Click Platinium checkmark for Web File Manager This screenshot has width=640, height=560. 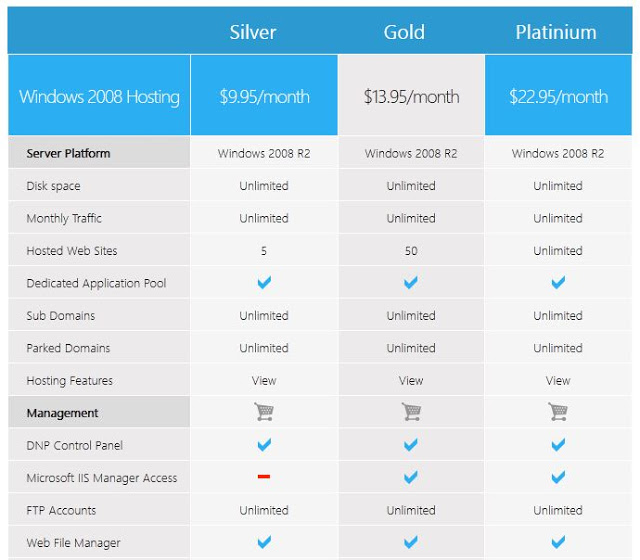click(x=558, y=542)
